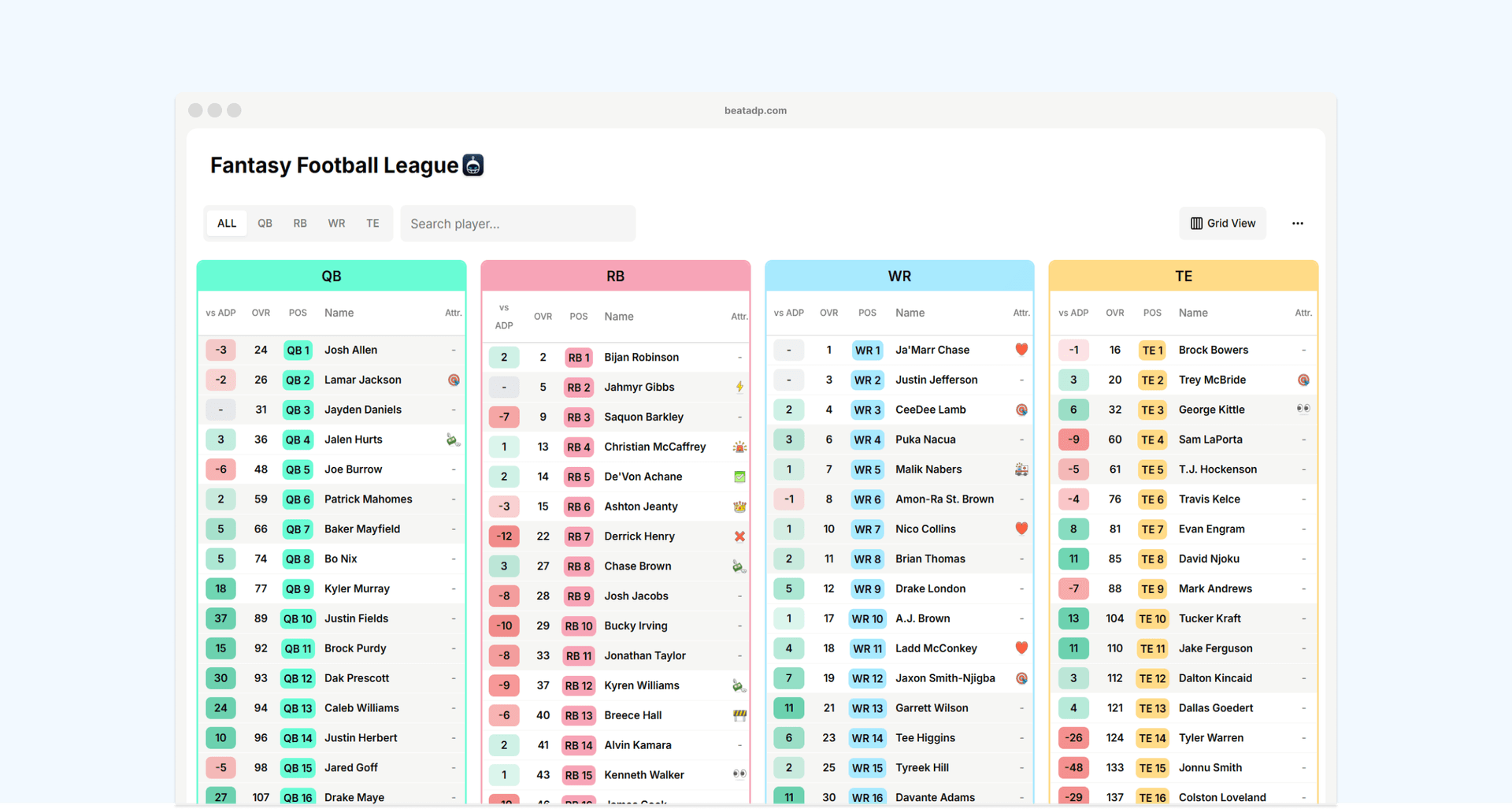Screen dimensions: 1512x809
Task: Click the target icon on Lamar Jackson row
Action: click(x=454, y=380)
